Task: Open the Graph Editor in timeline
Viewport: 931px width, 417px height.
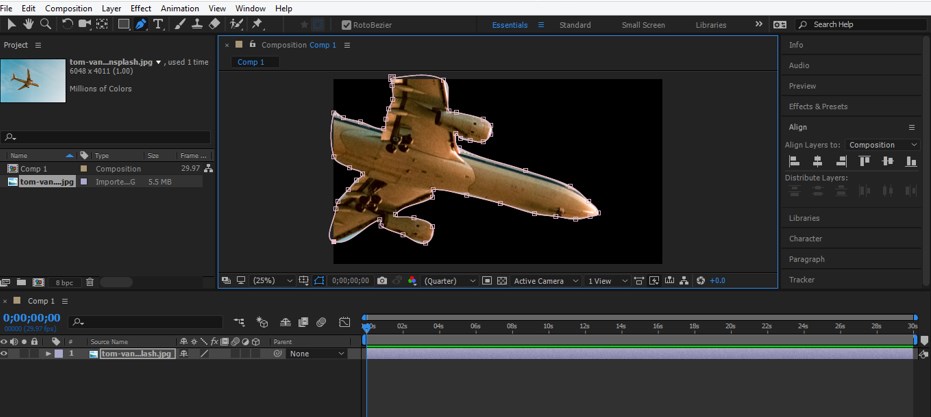Action: point(344,322)
